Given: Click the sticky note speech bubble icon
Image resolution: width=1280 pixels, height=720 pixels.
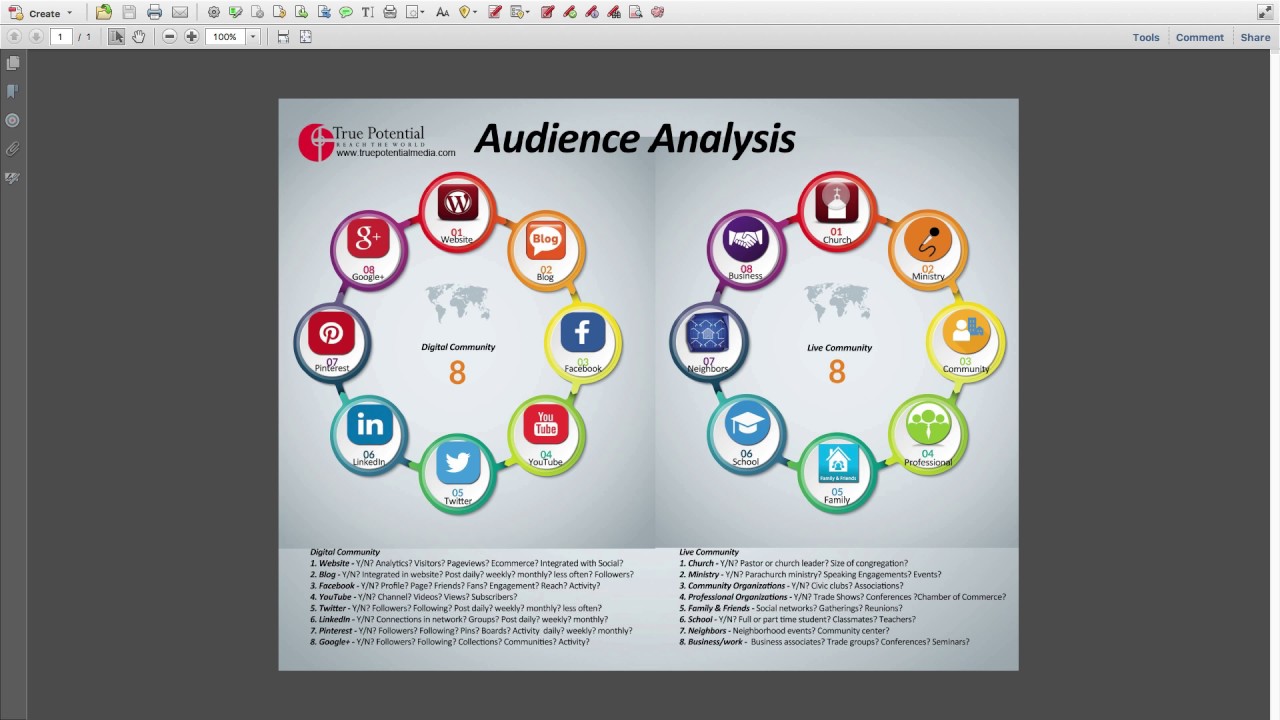Looking at the screenshot, I should 346,12.
